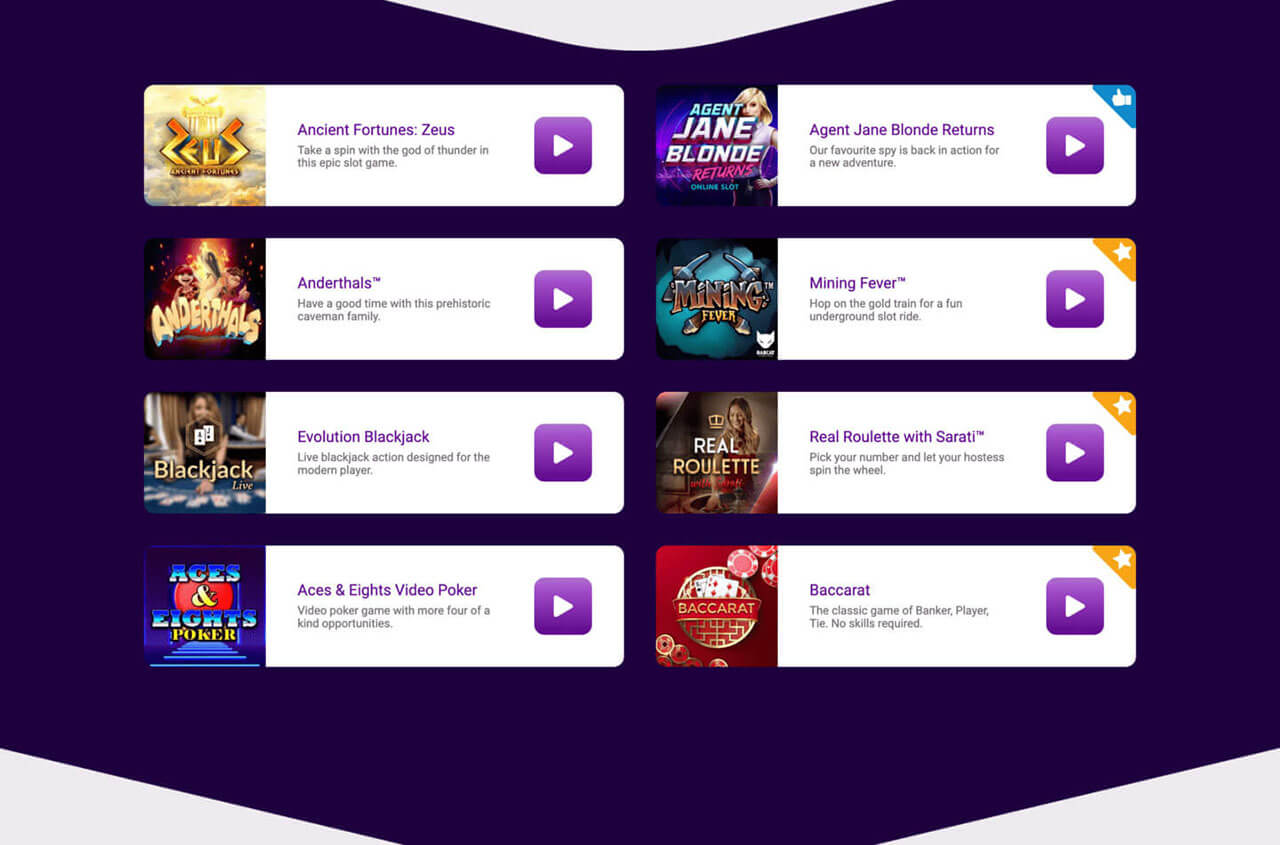The image size is (1280, 845).
Task: Play Evolution Blackjack using its play icon
Action: tap(563, 452)
